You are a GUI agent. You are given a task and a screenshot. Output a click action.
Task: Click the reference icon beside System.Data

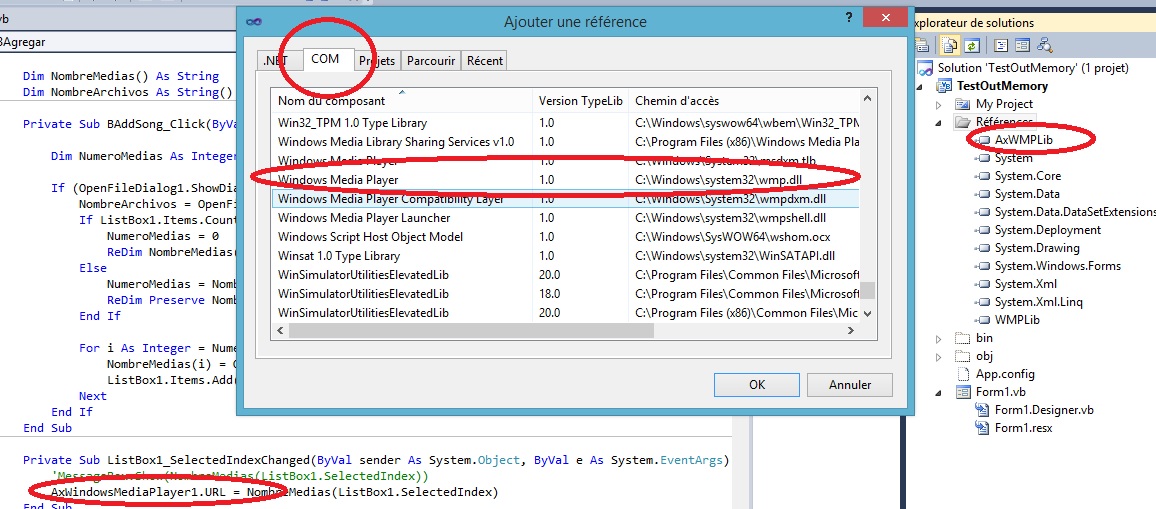[982, 194]
